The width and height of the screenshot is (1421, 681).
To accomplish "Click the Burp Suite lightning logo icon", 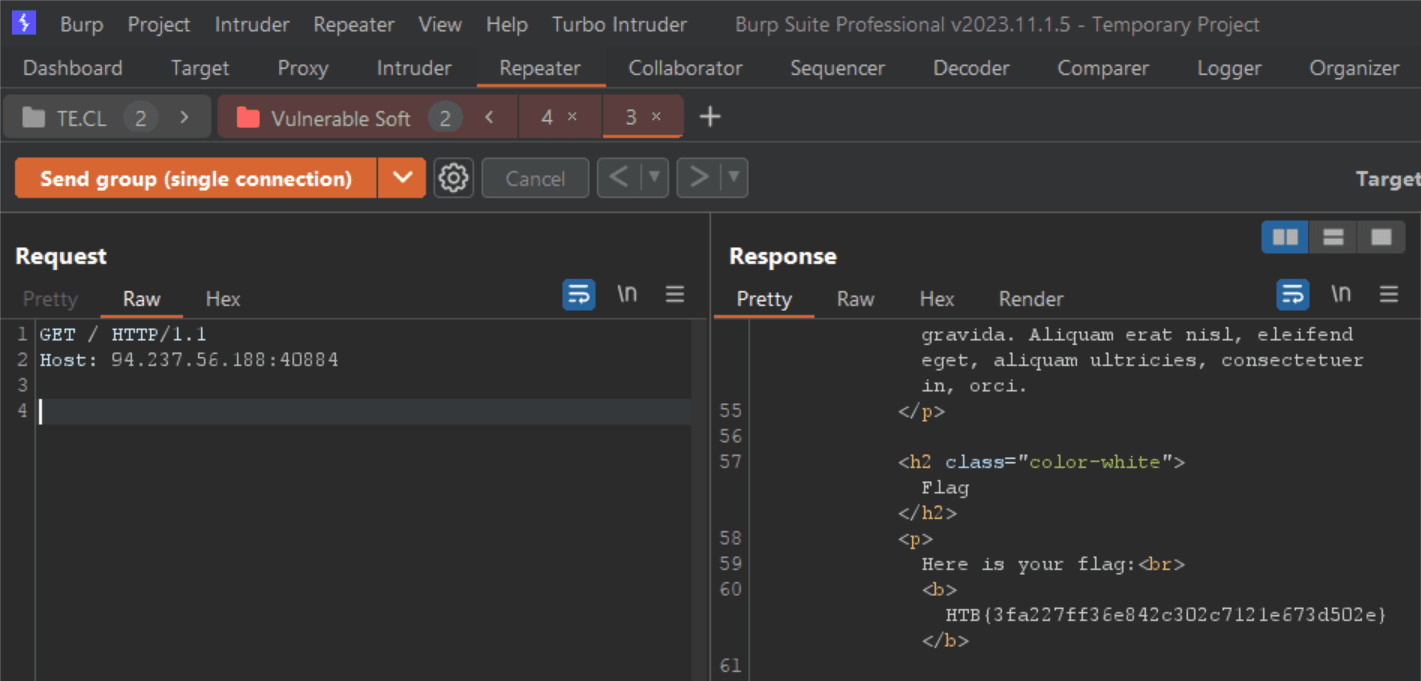I will tap(24, 23).
